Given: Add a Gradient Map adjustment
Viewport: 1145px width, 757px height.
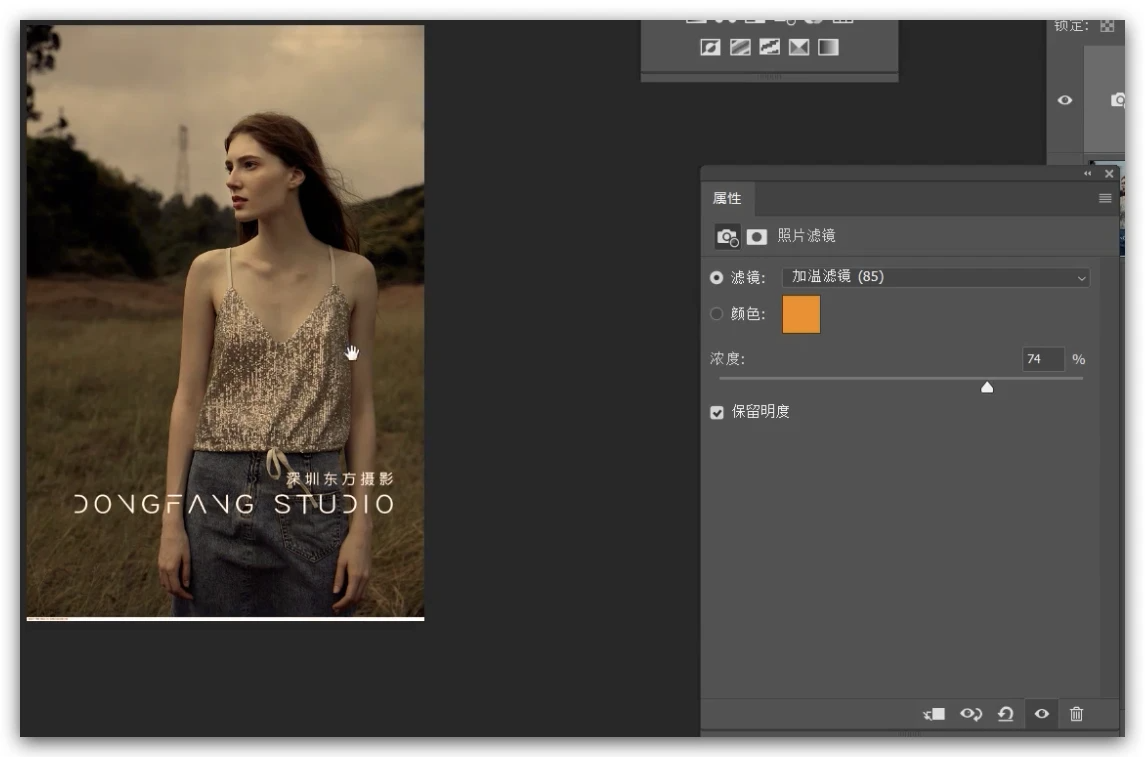Looking at the screenshot, I should pos(828,47).
